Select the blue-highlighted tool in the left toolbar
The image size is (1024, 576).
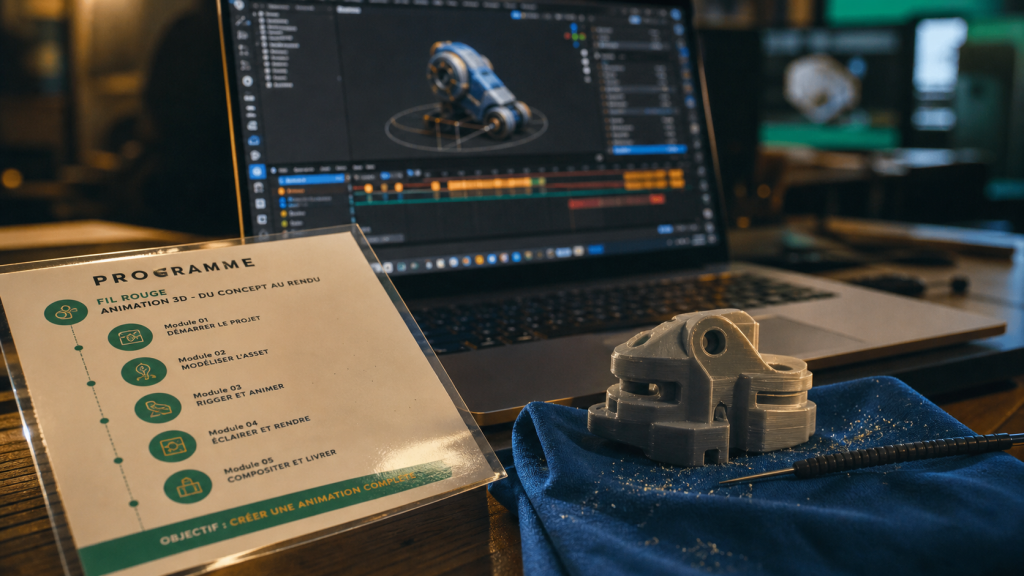[x=257, y=171]
